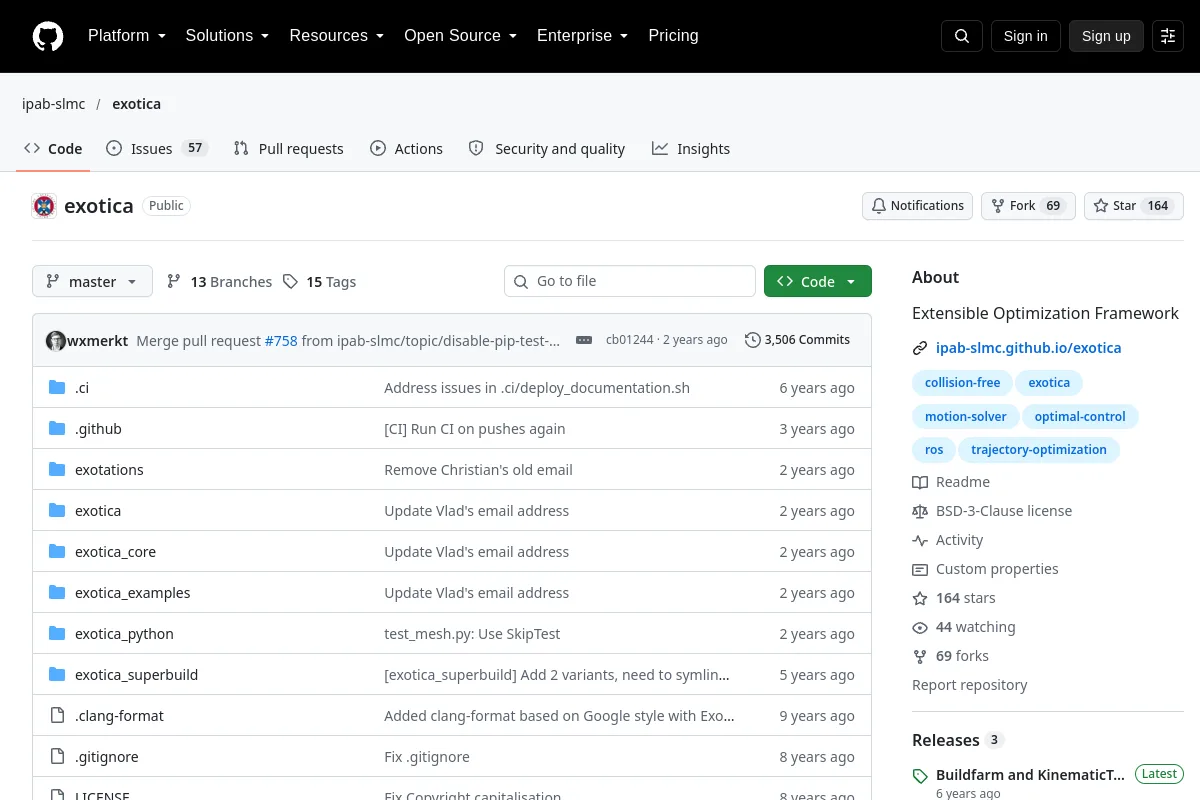Select the motion-solver topic tag
The width and height of the screenshot is (1200, 800).
[x=965, y=417]
